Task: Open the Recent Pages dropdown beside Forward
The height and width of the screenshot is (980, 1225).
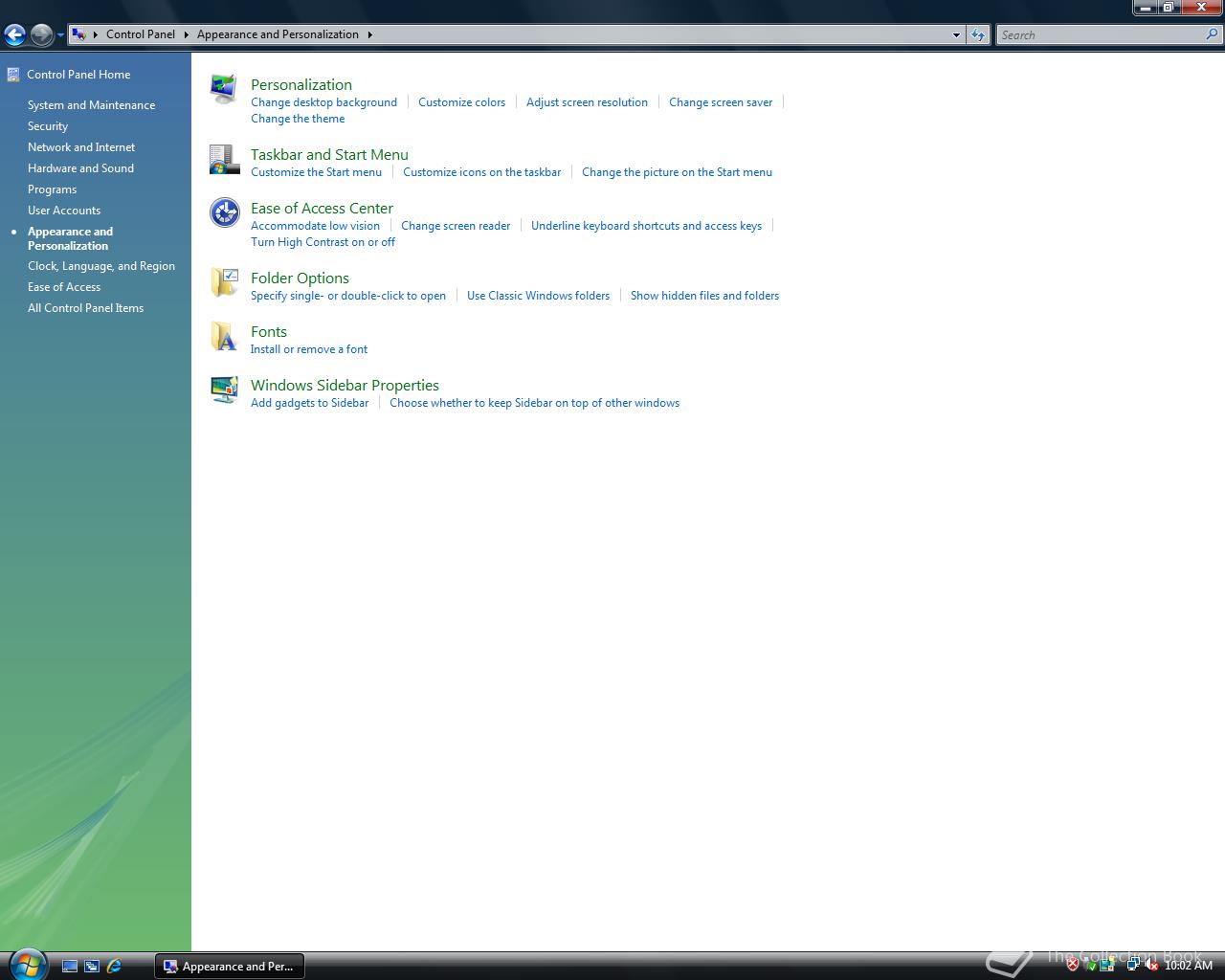Action: point(60,35)
